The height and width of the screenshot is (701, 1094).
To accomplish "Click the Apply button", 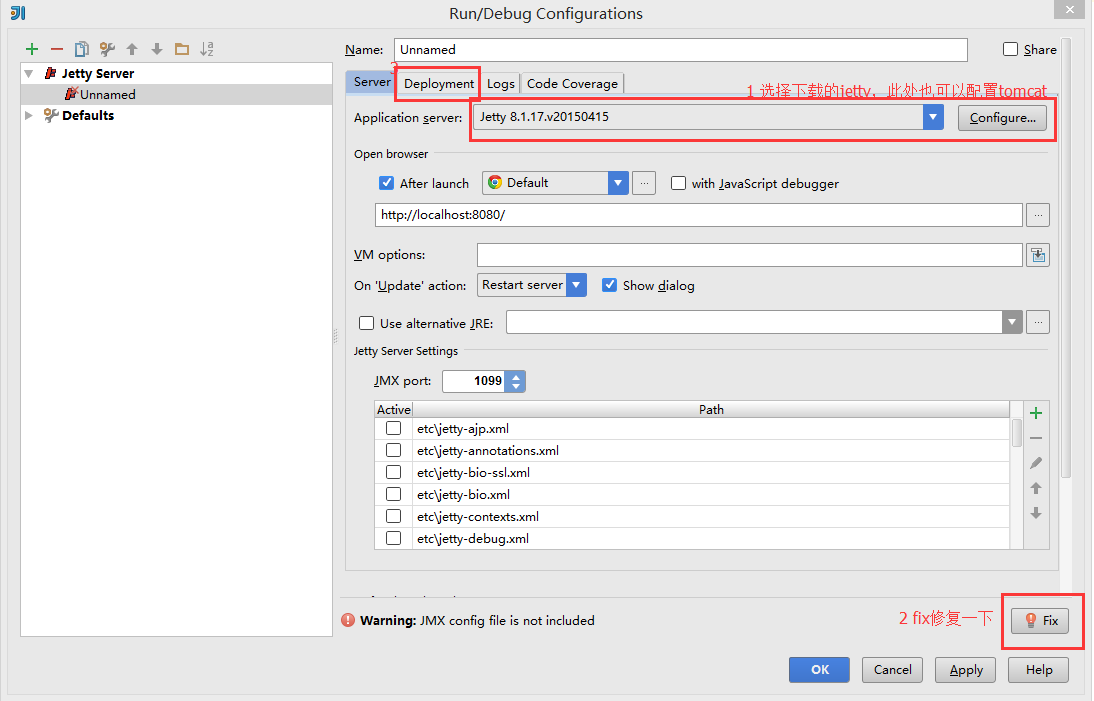I will pyautogui.click(x=966, y=670).
